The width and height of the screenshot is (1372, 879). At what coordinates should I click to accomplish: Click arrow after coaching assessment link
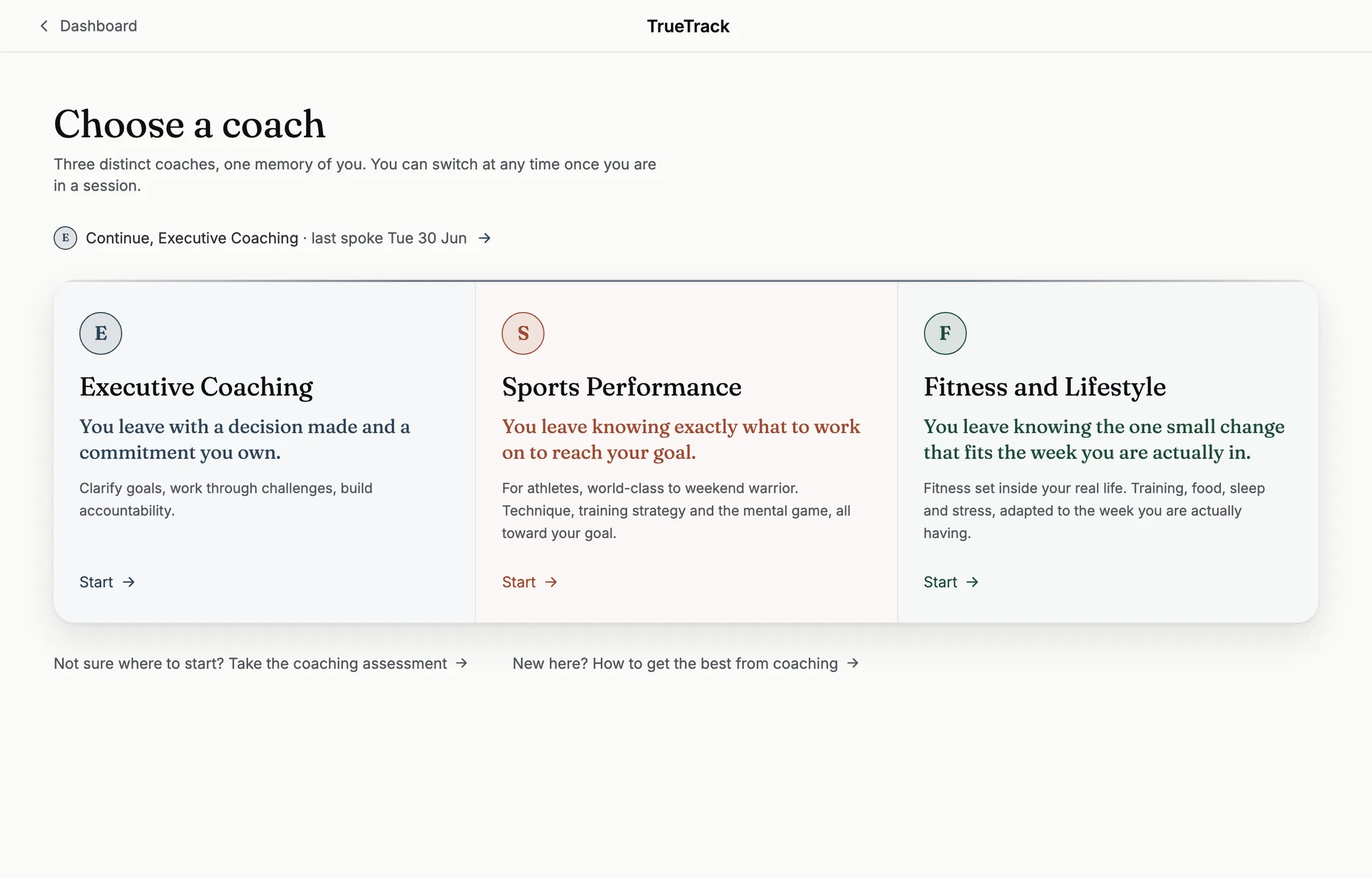click(462, 663)
